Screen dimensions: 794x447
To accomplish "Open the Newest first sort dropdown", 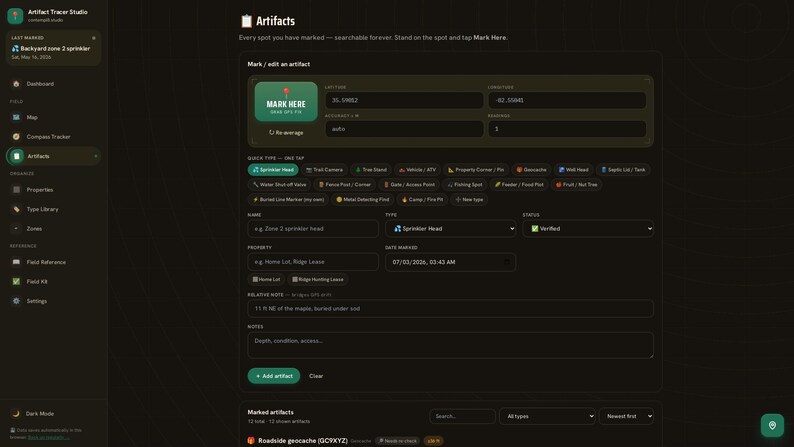I will (x=626, y=416).
